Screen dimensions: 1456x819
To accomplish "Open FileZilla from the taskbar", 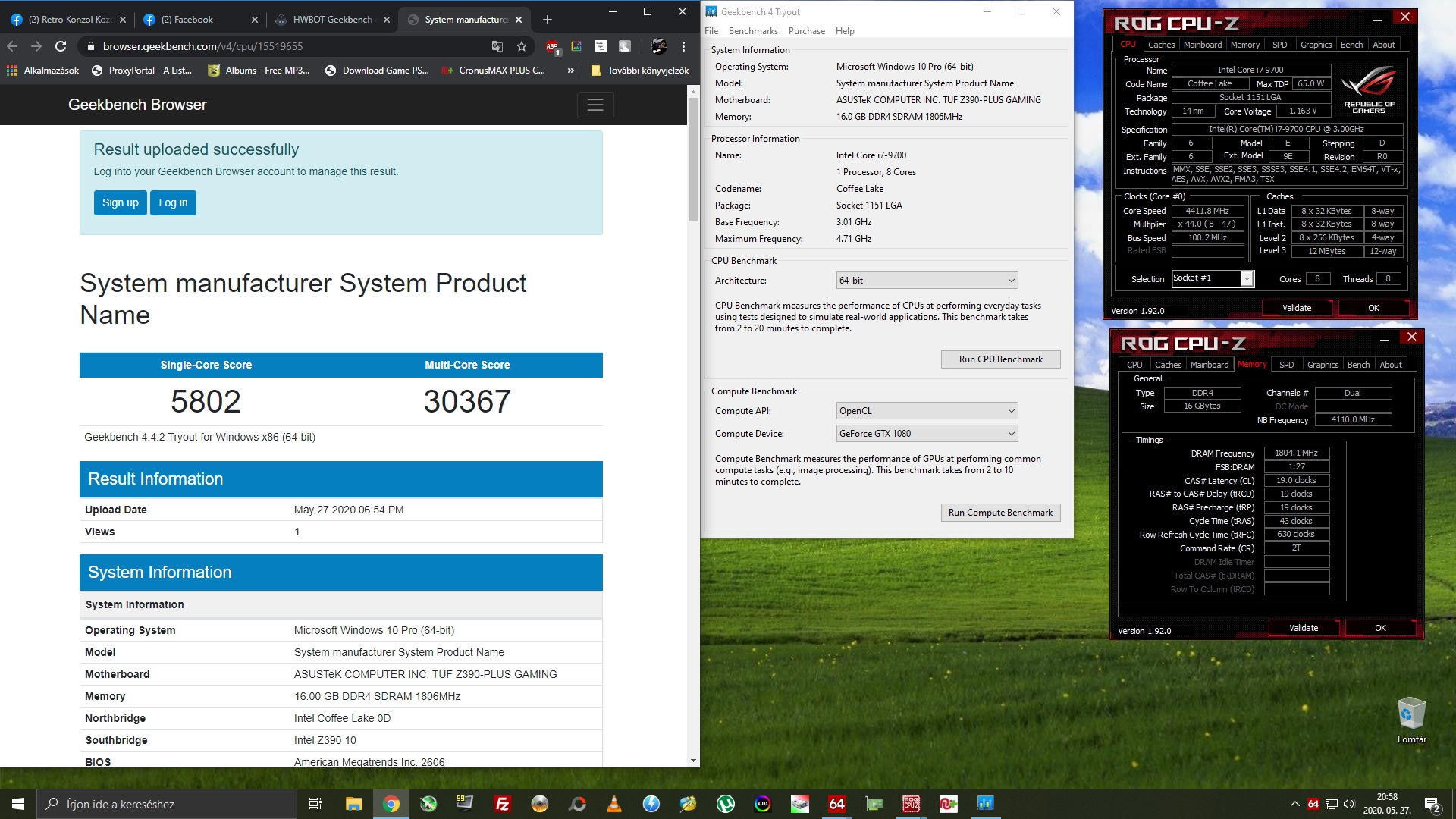I will click(x=502, y=804).
